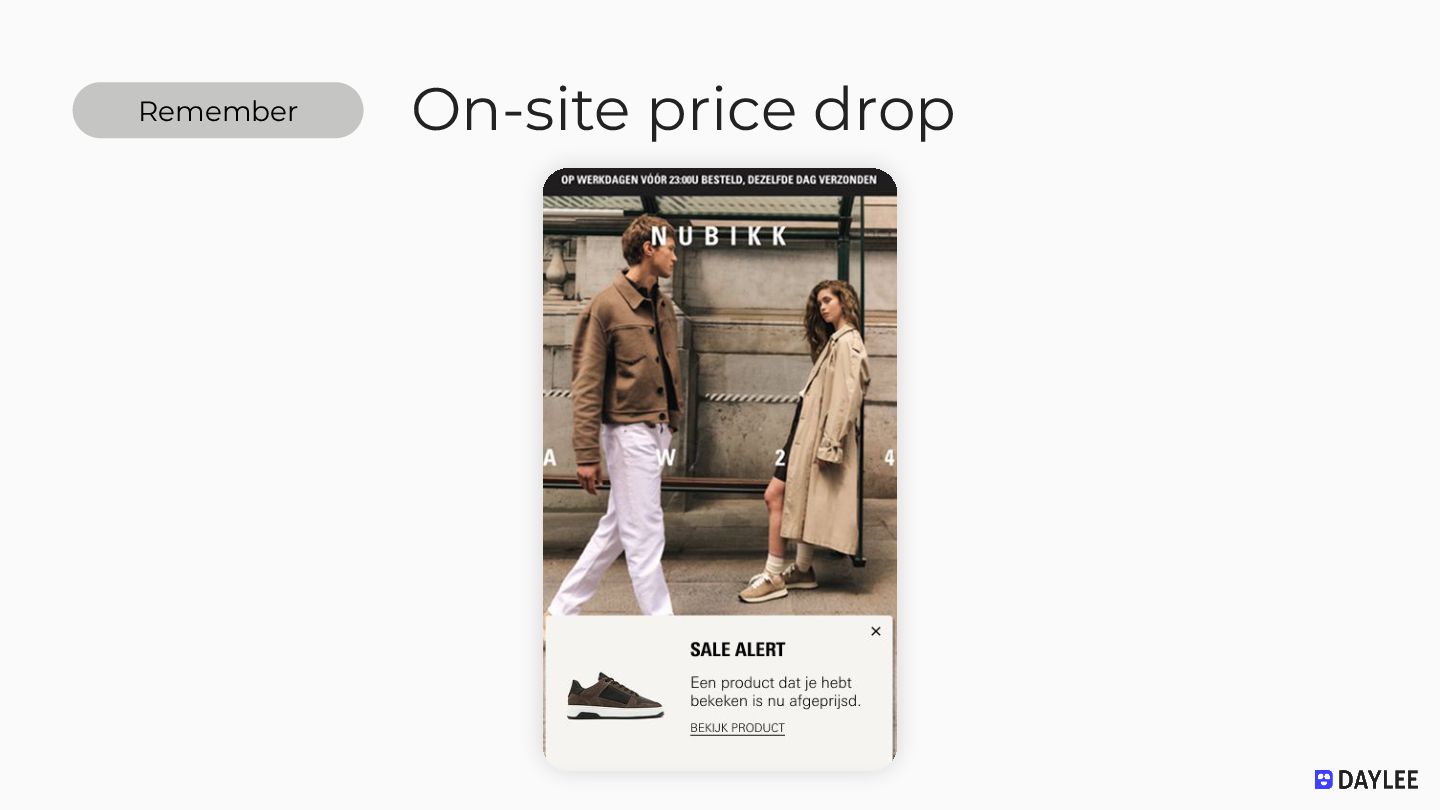Screen dimensions: 1440x810
Task: Close the Sale Alert popup
Action: (x=876, y=631)
